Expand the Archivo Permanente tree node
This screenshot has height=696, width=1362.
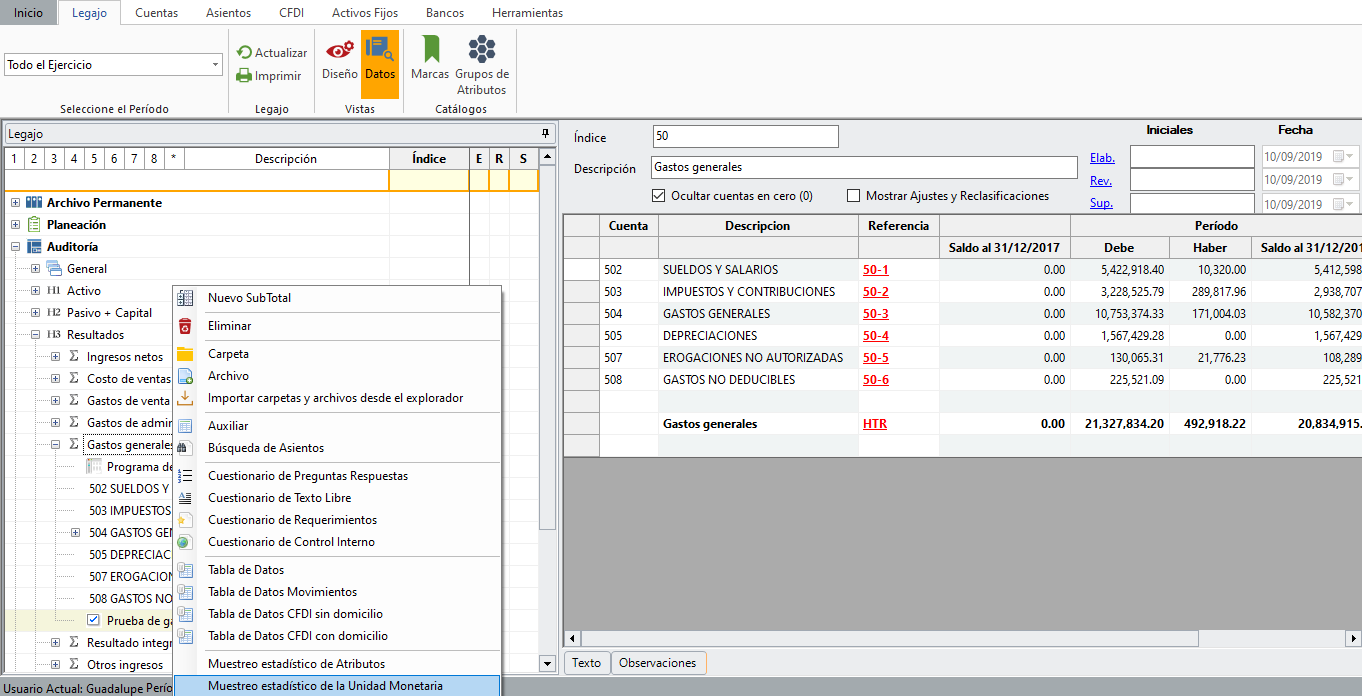pos(15,203)
